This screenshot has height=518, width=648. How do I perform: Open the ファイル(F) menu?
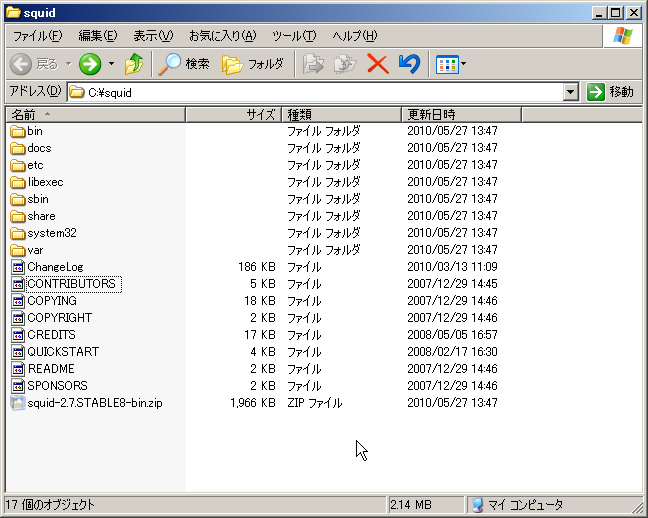tap(38, 36)
